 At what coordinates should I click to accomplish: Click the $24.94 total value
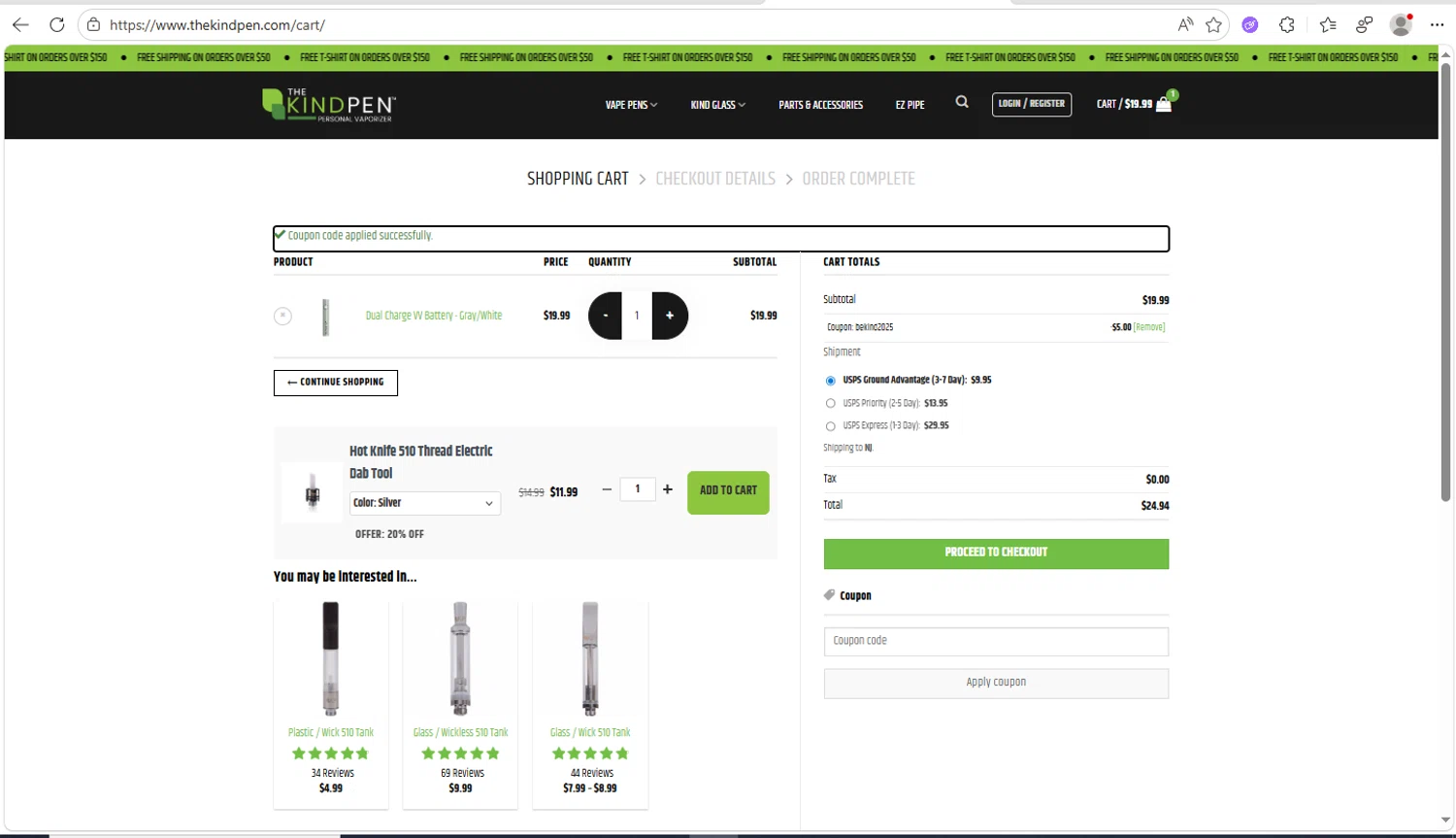[x=1155, y=506]
